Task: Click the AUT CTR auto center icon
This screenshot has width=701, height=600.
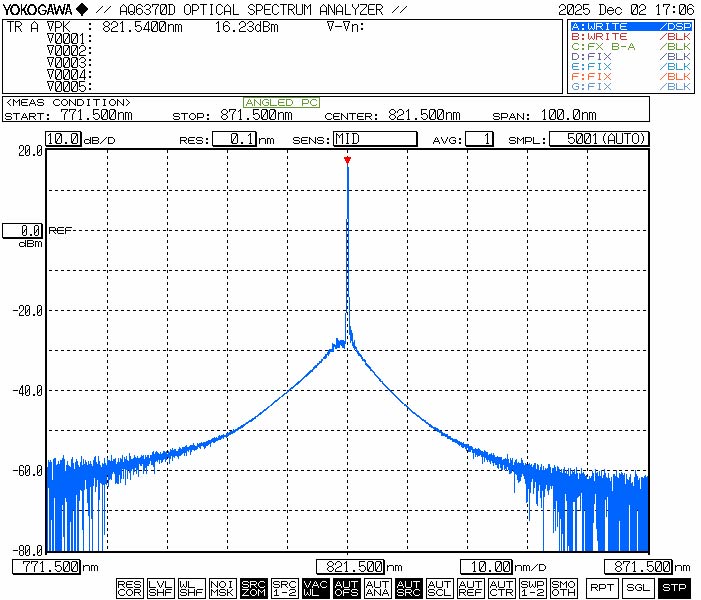Action: [501, 588]
